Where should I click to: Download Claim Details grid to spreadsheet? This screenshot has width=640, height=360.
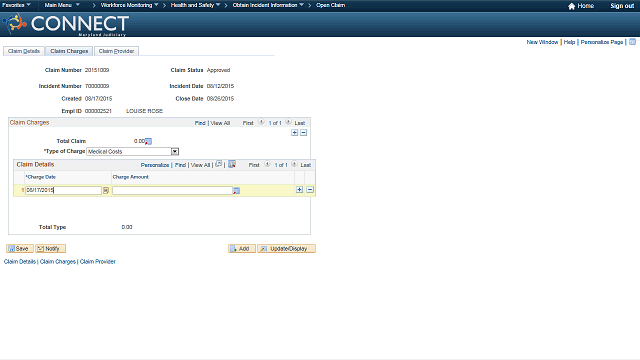[232, 164]
